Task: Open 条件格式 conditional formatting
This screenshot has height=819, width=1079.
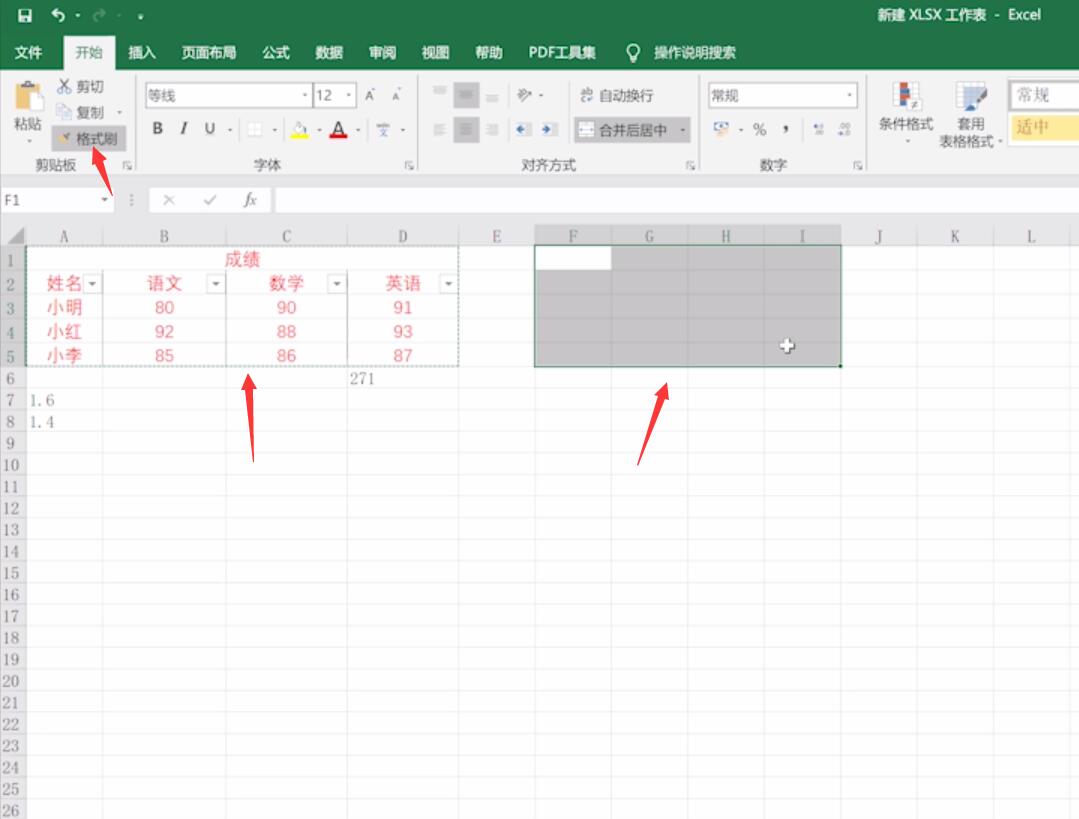Action: 906,112
